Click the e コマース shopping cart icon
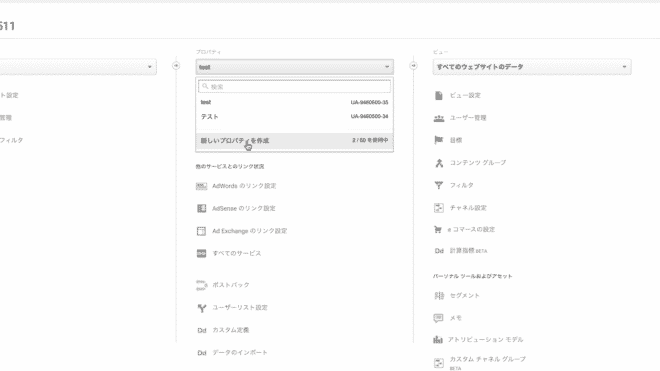The image size is (660, 371). 438,230
